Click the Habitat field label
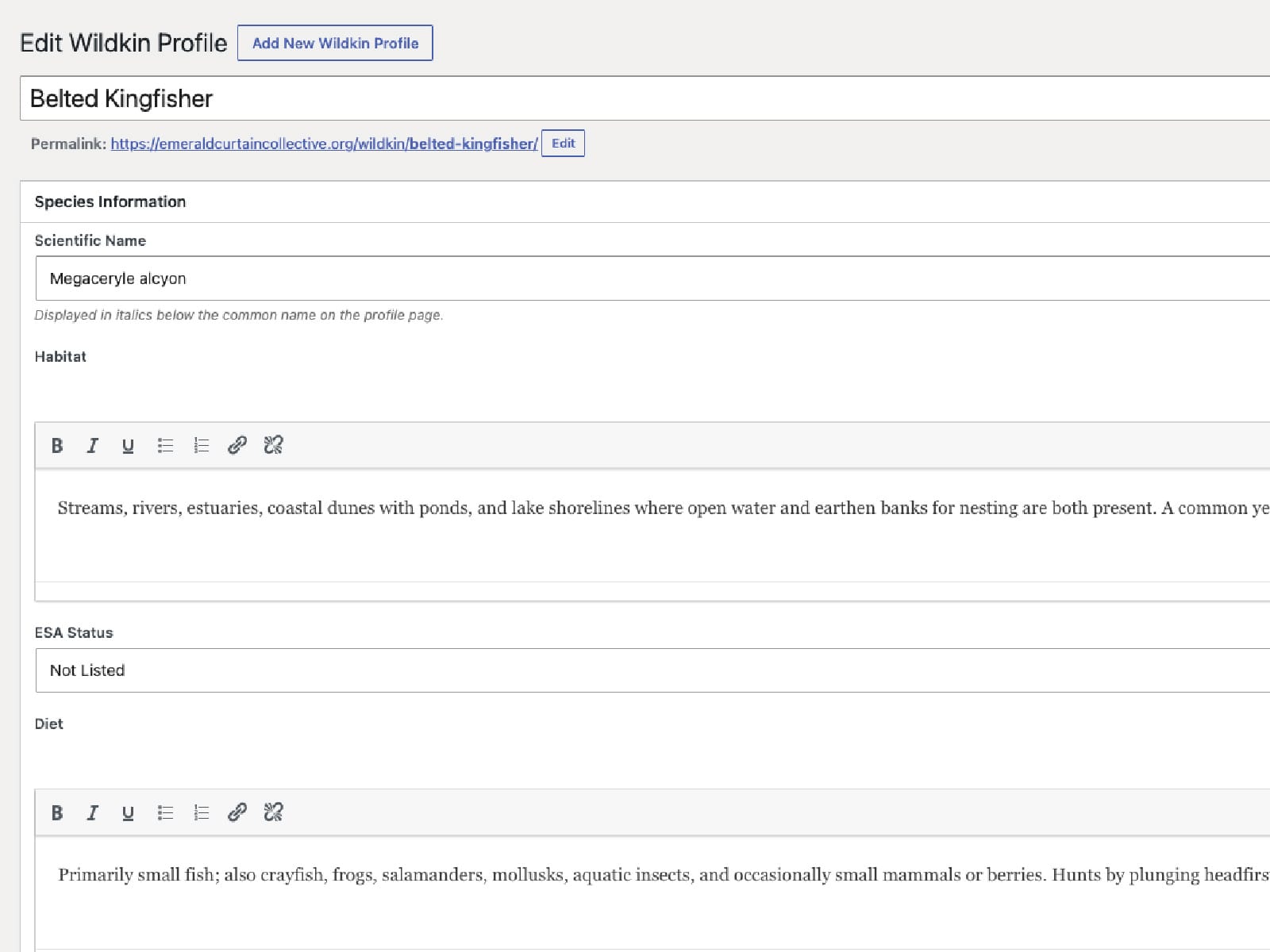 coord(60,356)
